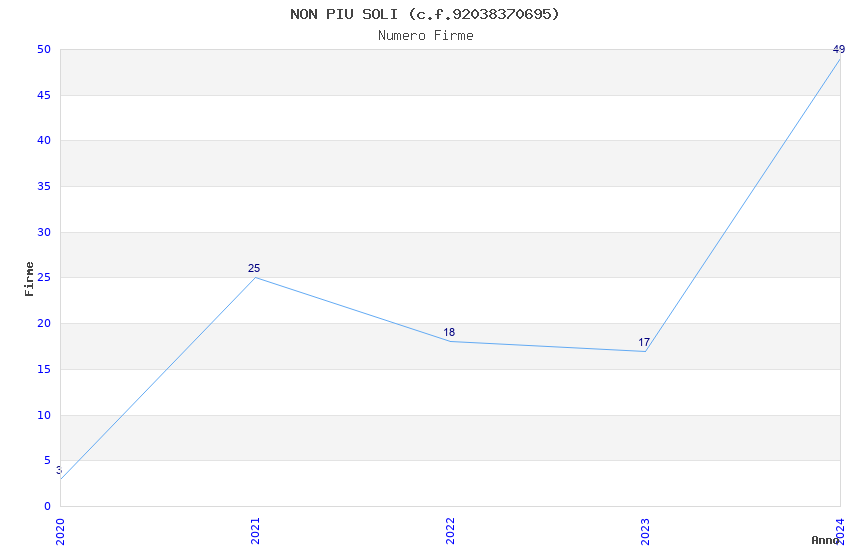This screenshot has height=550, width=850.
Task: Click the 50 y-axis tick label
Action: click(x=44, y=50)
